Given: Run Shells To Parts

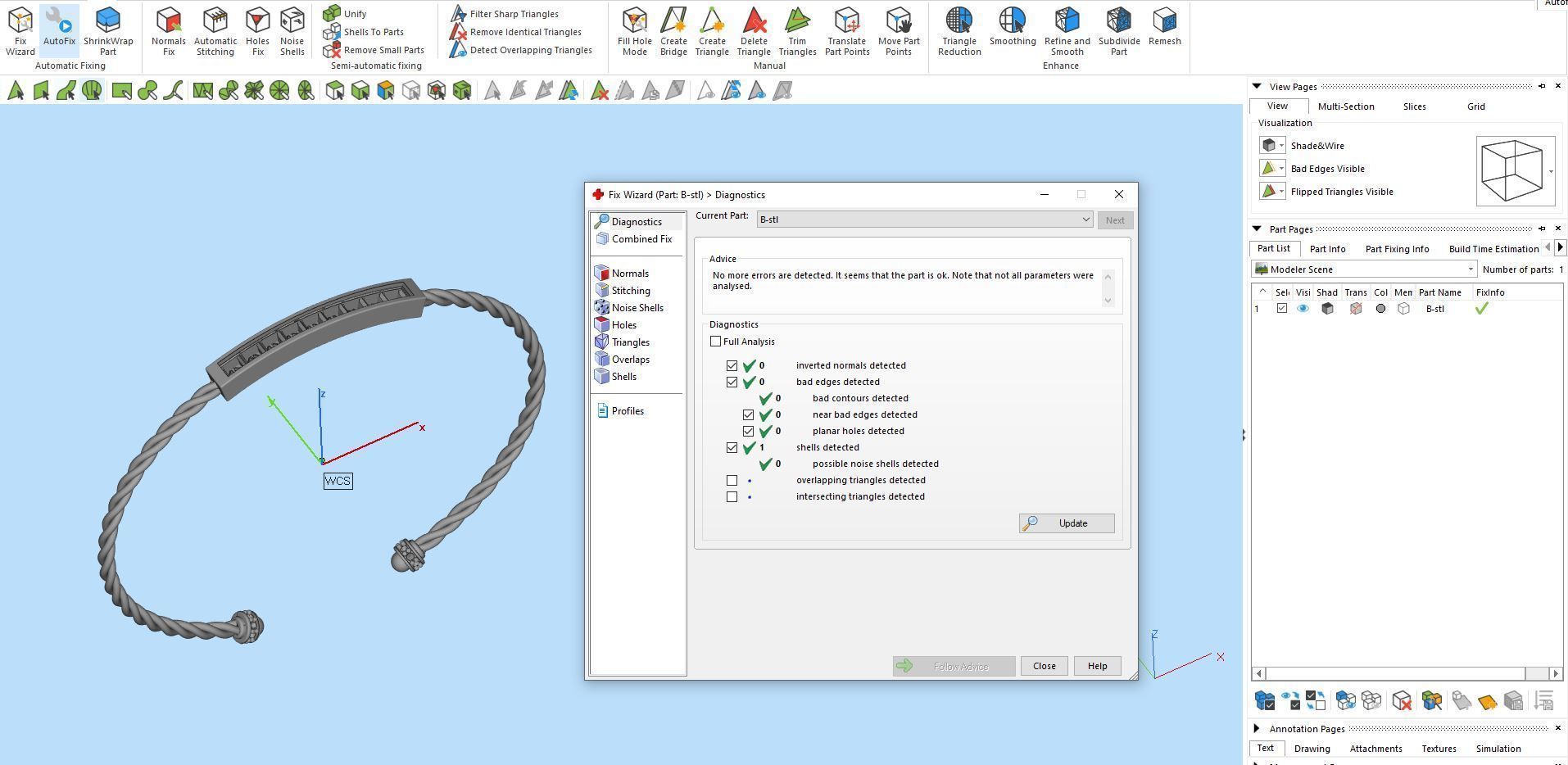Looking at the screenshot, I should coord(364,32).
